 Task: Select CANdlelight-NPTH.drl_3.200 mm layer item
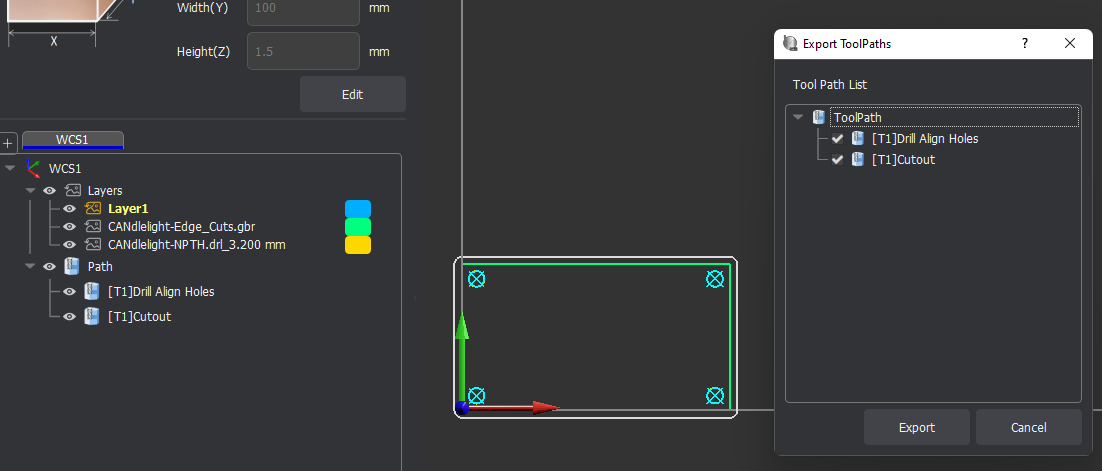(189, 244)
